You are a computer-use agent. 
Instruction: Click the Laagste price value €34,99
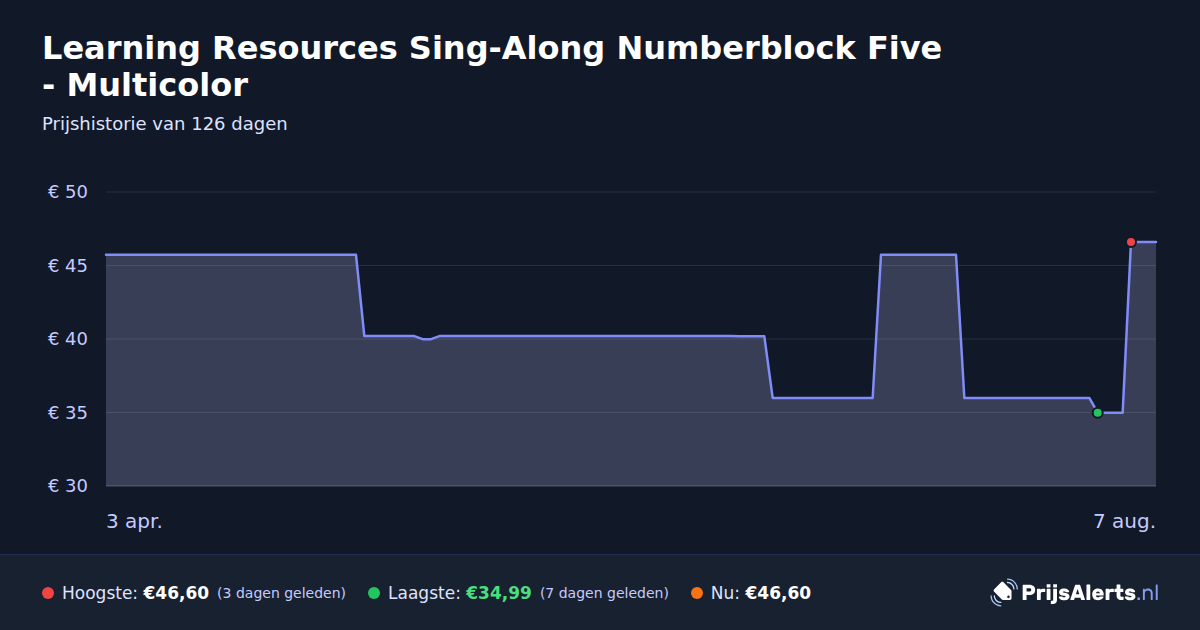499,593
